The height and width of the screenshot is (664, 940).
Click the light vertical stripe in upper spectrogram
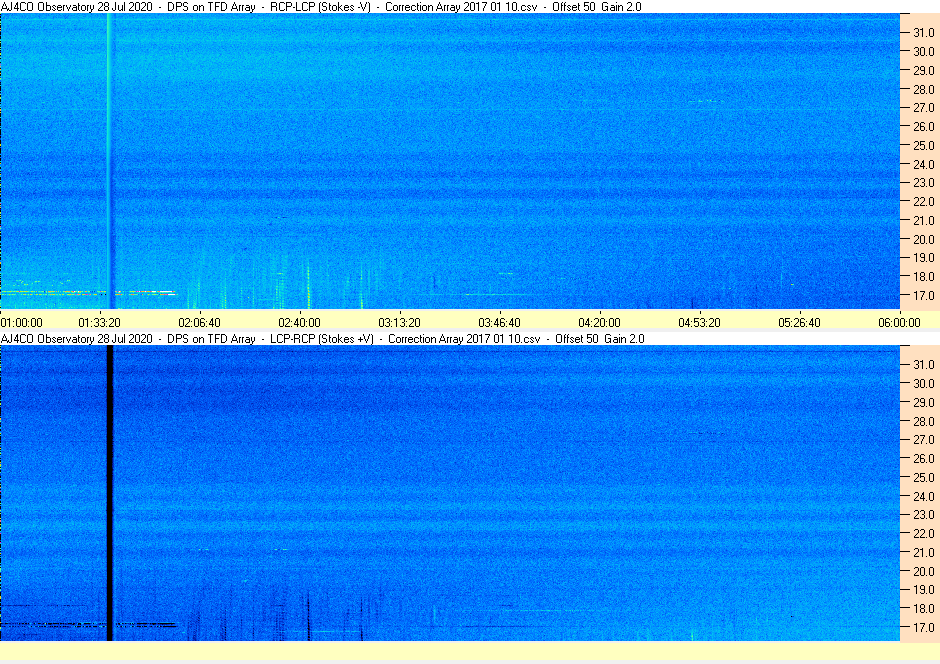[110, 161]
